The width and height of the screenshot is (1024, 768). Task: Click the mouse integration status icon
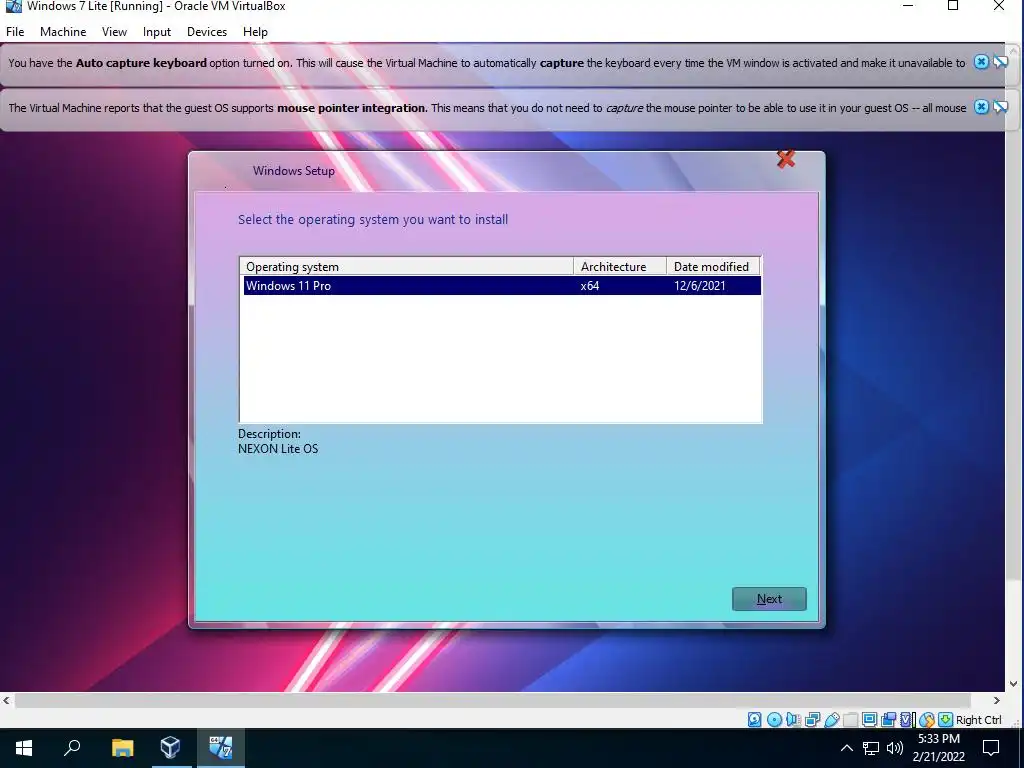point(926,720)
